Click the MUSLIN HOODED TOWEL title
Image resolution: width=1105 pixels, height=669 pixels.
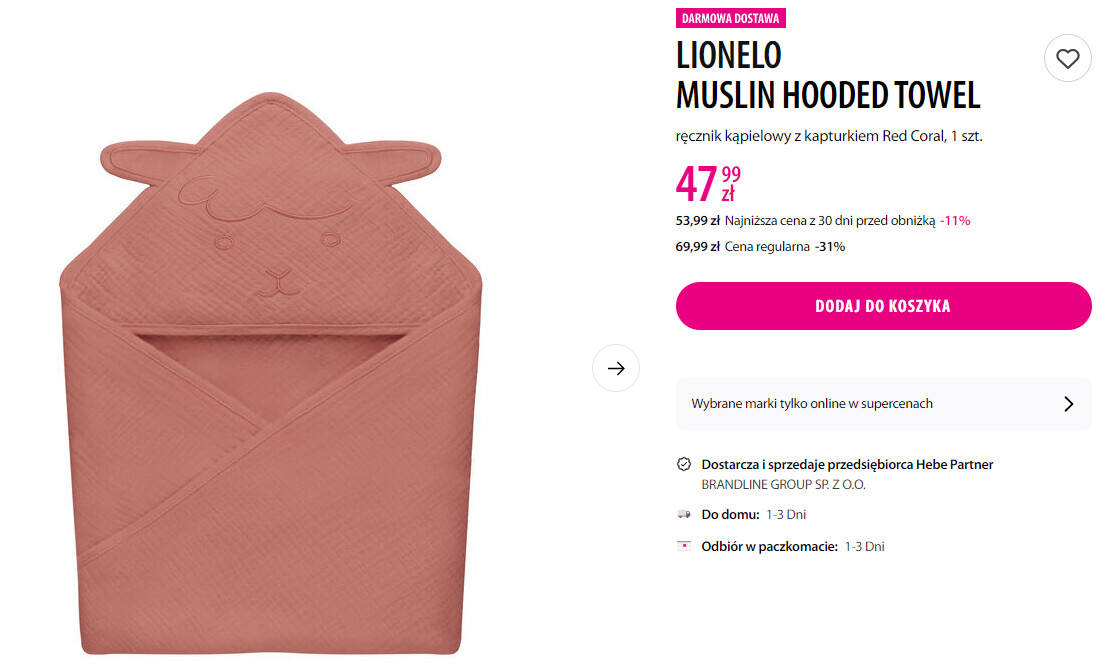point(828,95)
